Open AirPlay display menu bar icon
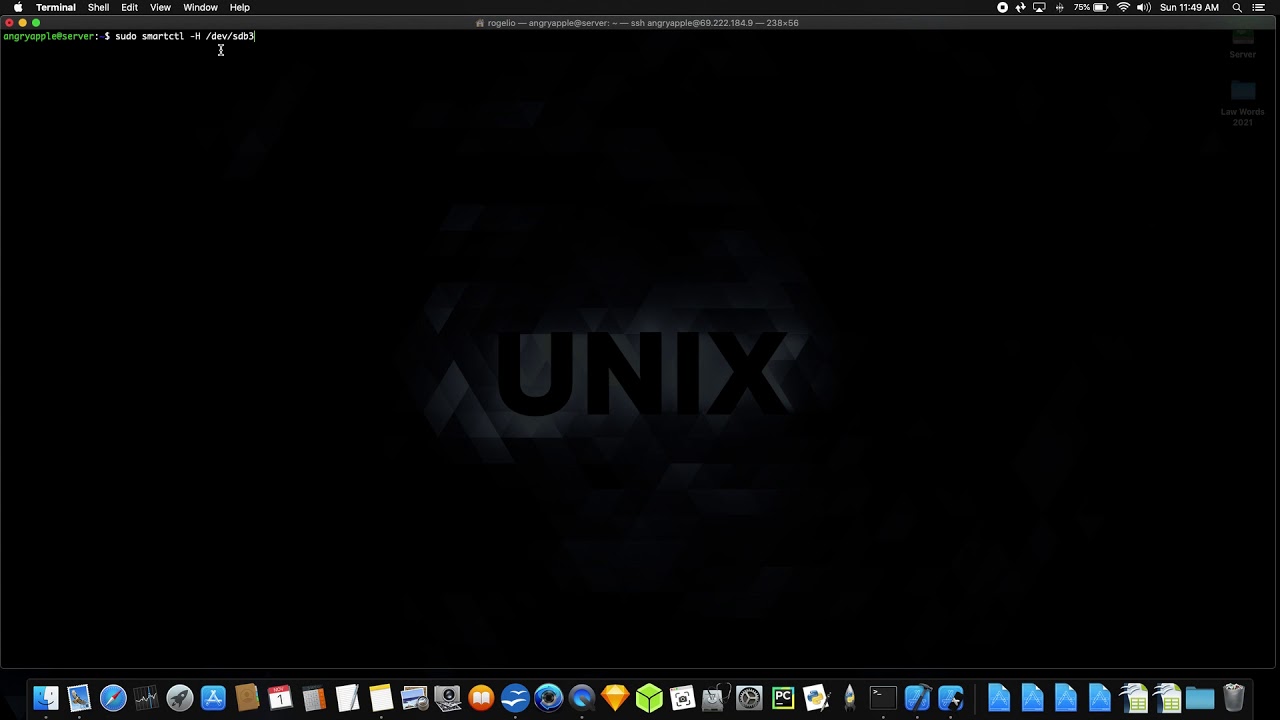The height and width of the screenshot is (720, 1280). click(1040, 7)
